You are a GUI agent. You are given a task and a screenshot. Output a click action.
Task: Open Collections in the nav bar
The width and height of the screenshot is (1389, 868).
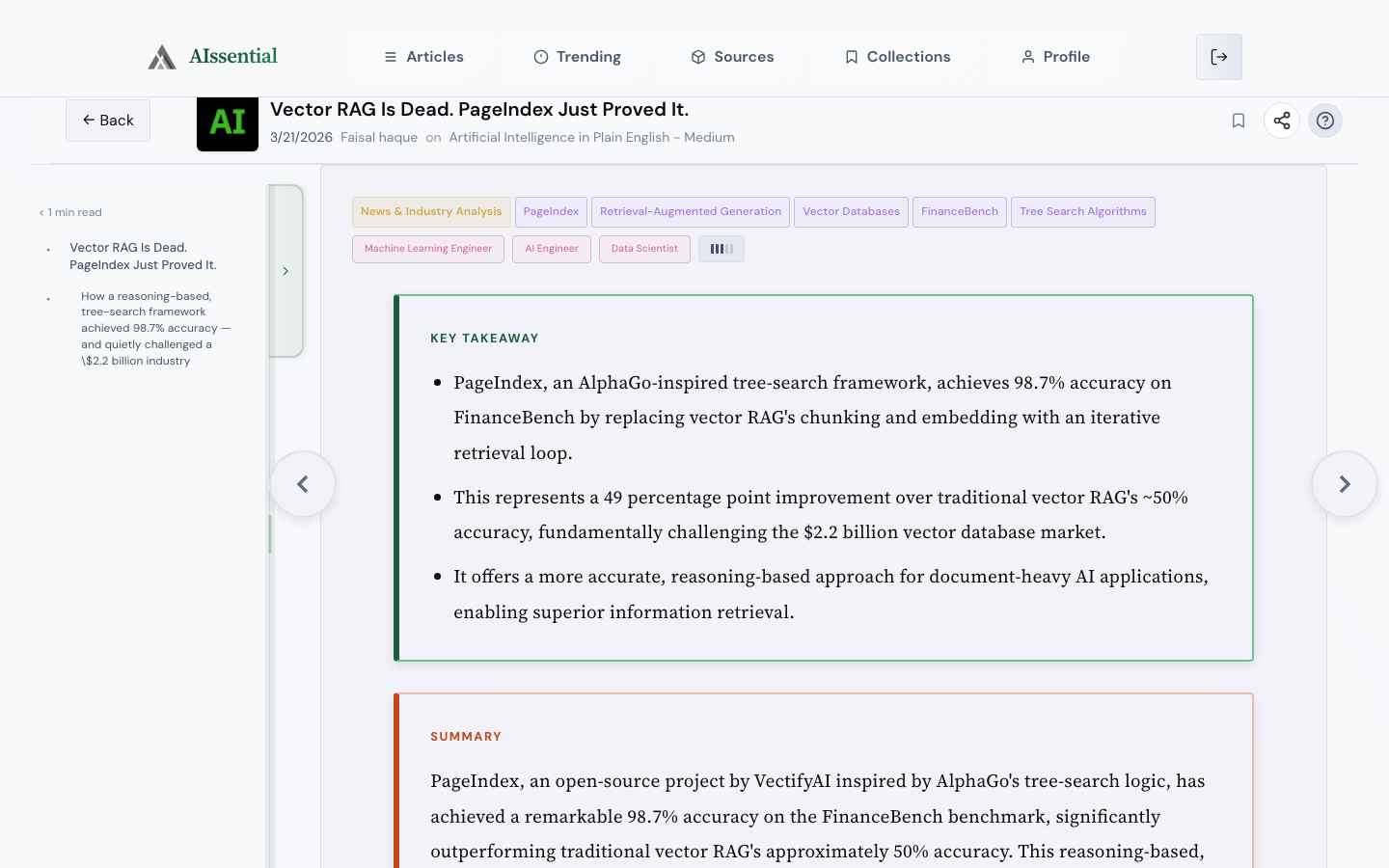(897, 57)
